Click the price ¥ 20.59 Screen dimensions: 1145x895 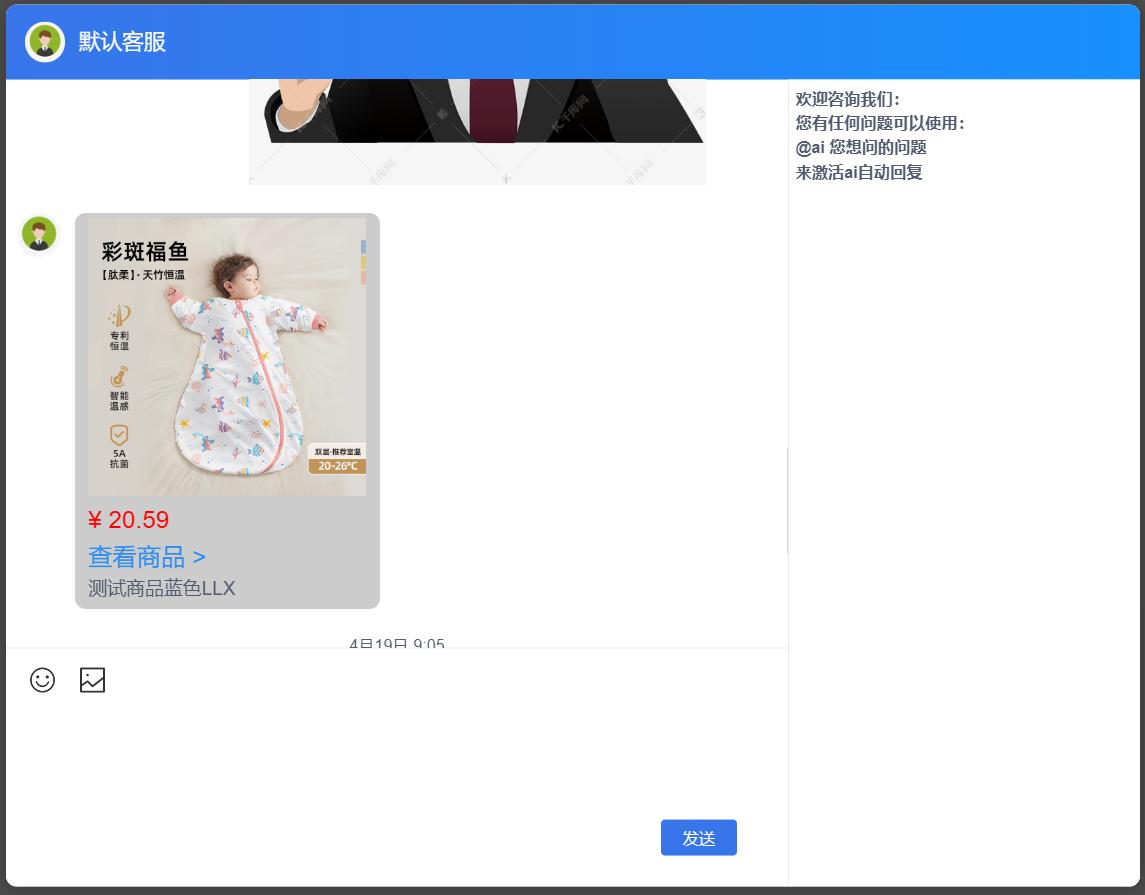(x=129, y=520)
